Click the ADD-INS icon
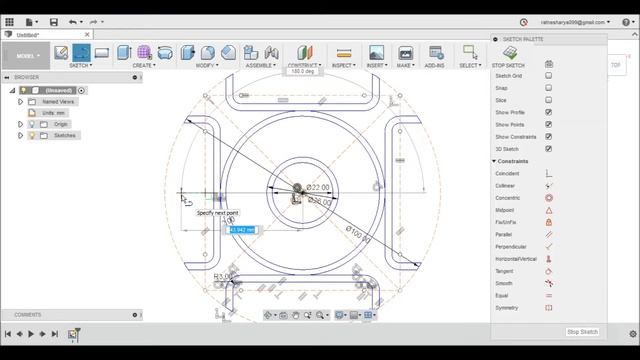640x360 pixels. [436, 53]
